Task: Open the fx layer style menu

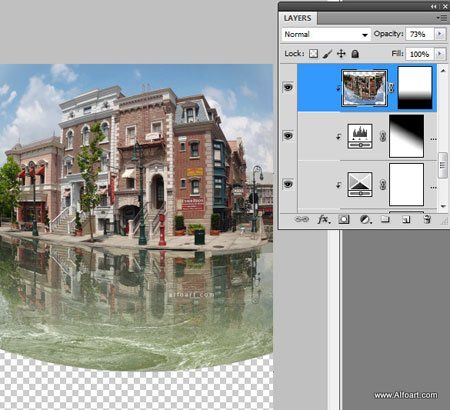Action: tap(323, 219)
